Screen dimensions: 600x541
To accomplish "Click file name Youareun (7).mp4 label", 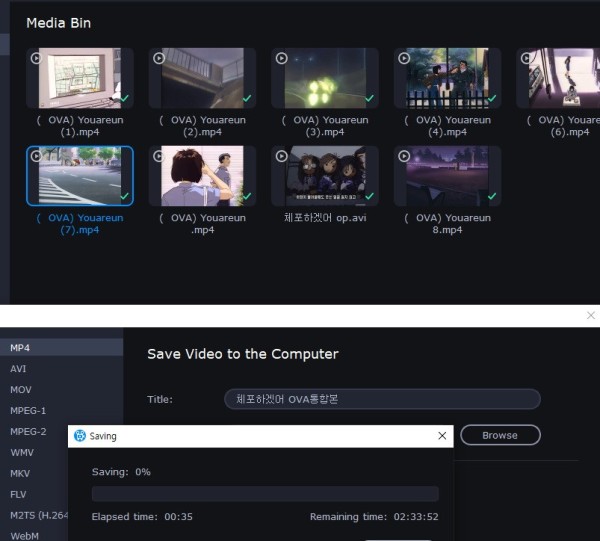I will coord(80,224).
